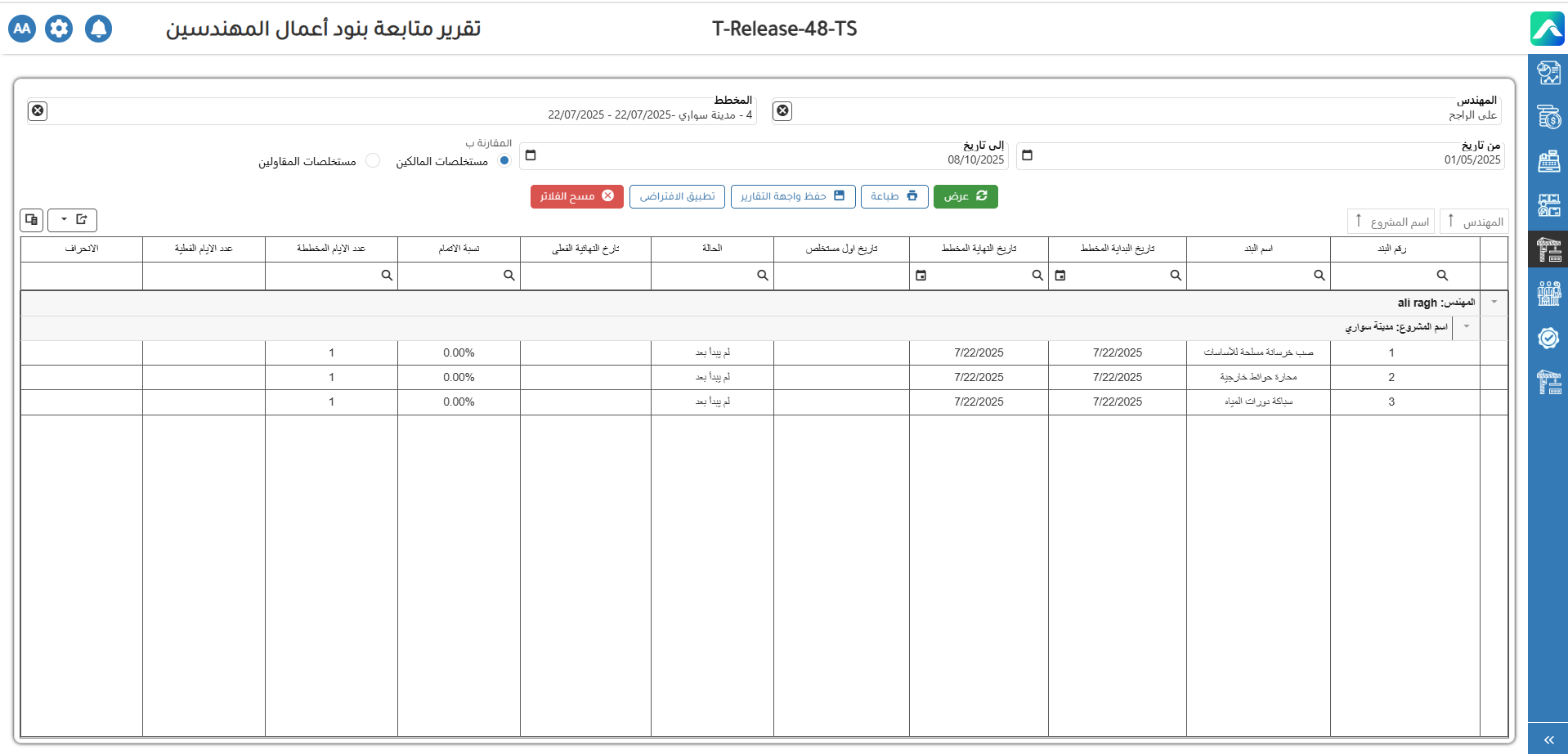Viewport: 1568px width, 754px height.
Task: Open calendar for من تاريخ field
Action: 1028,155
